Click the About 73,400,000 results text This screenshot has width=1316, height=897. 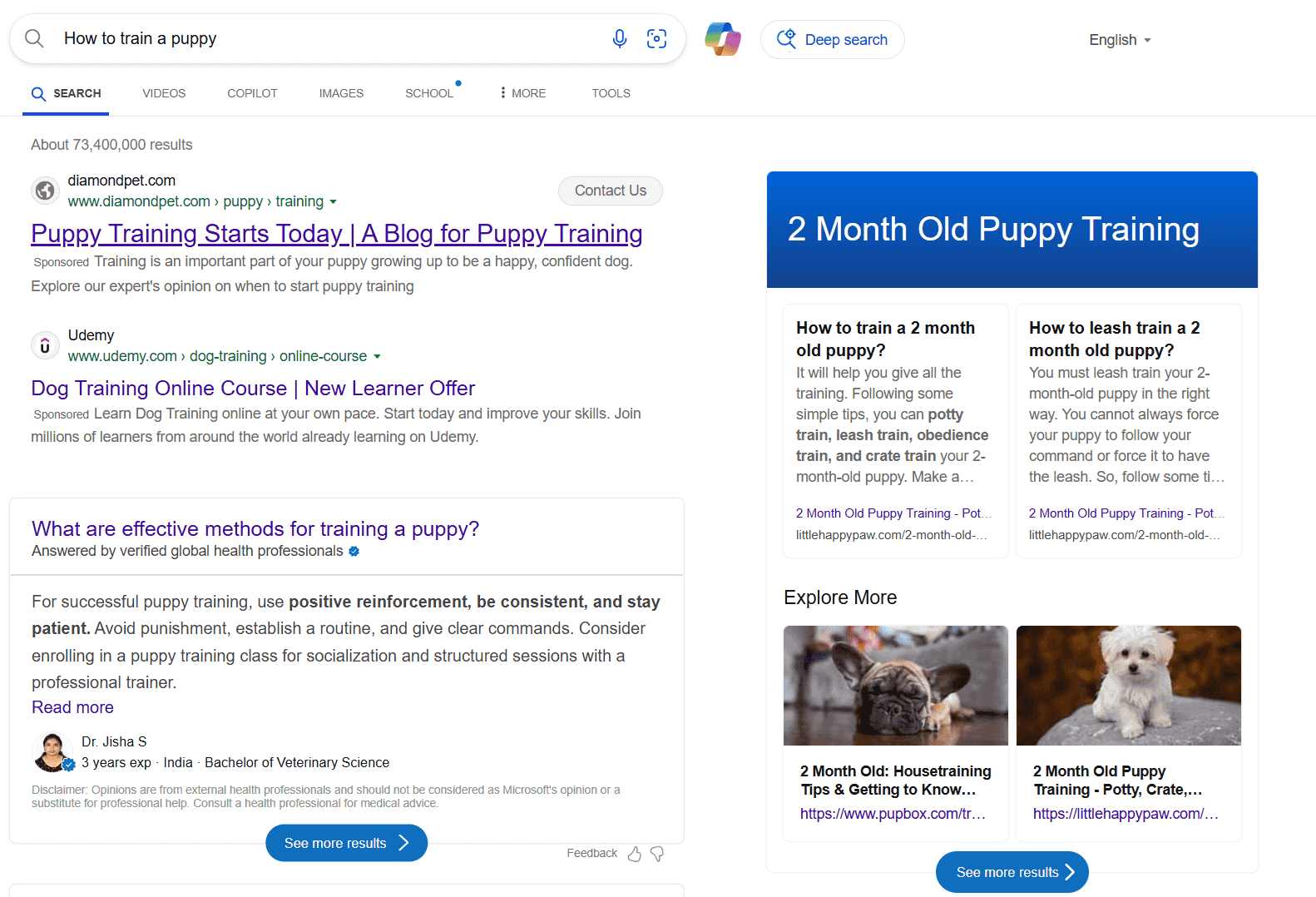pyautogui.click(x=111, y=145)
